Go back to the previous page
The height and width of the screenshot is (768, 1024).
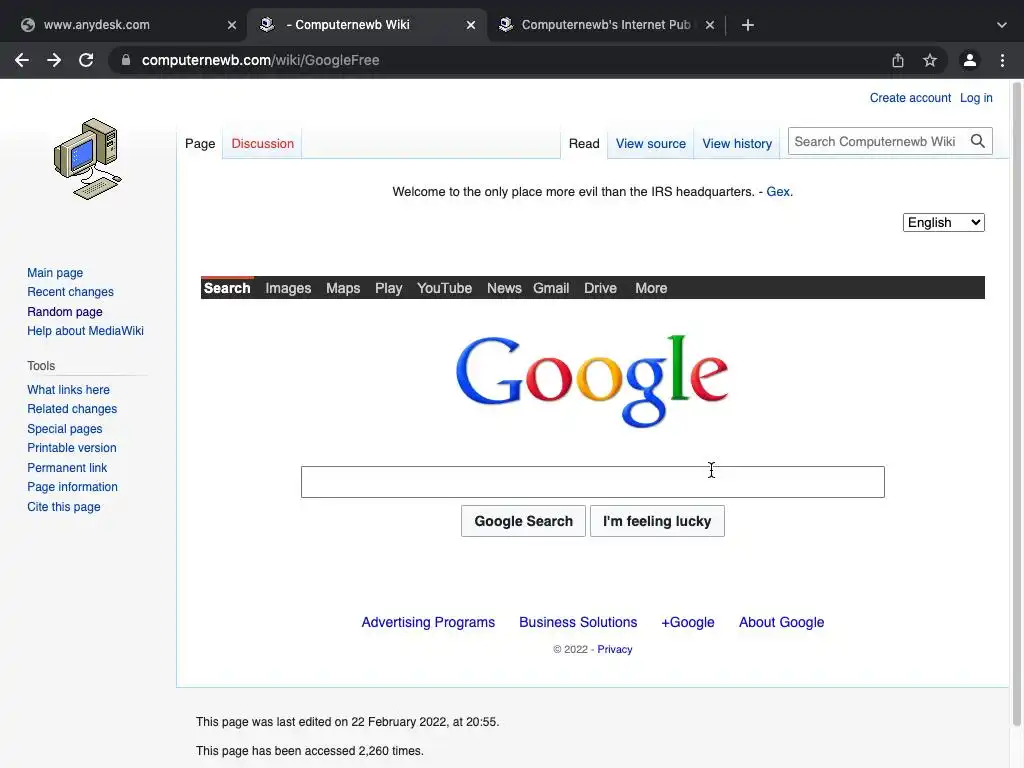[22, 60]
